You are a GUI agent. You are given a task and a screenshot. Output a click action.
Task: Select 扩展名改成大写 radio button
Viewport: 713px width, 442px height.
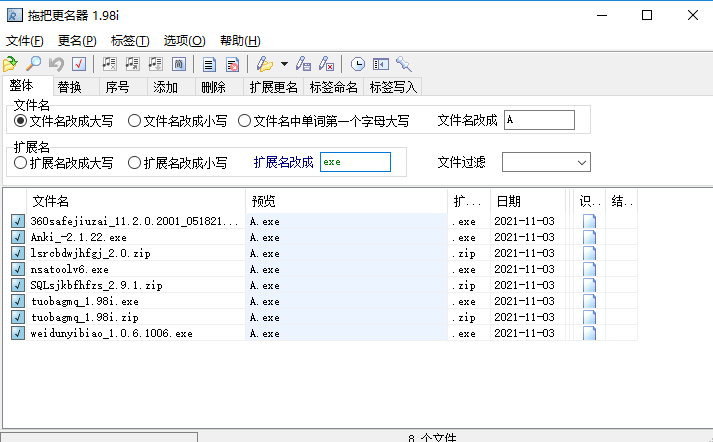pos(20,163)
